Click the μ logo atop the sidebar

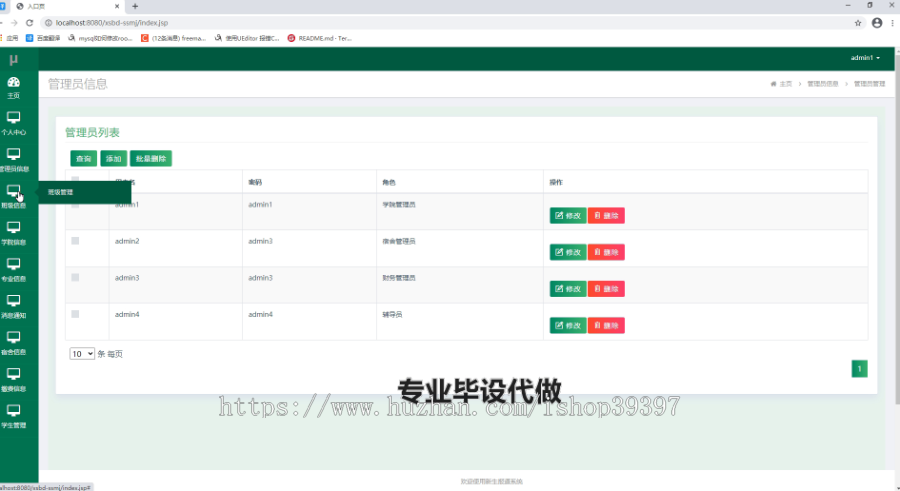pos(14,59)
